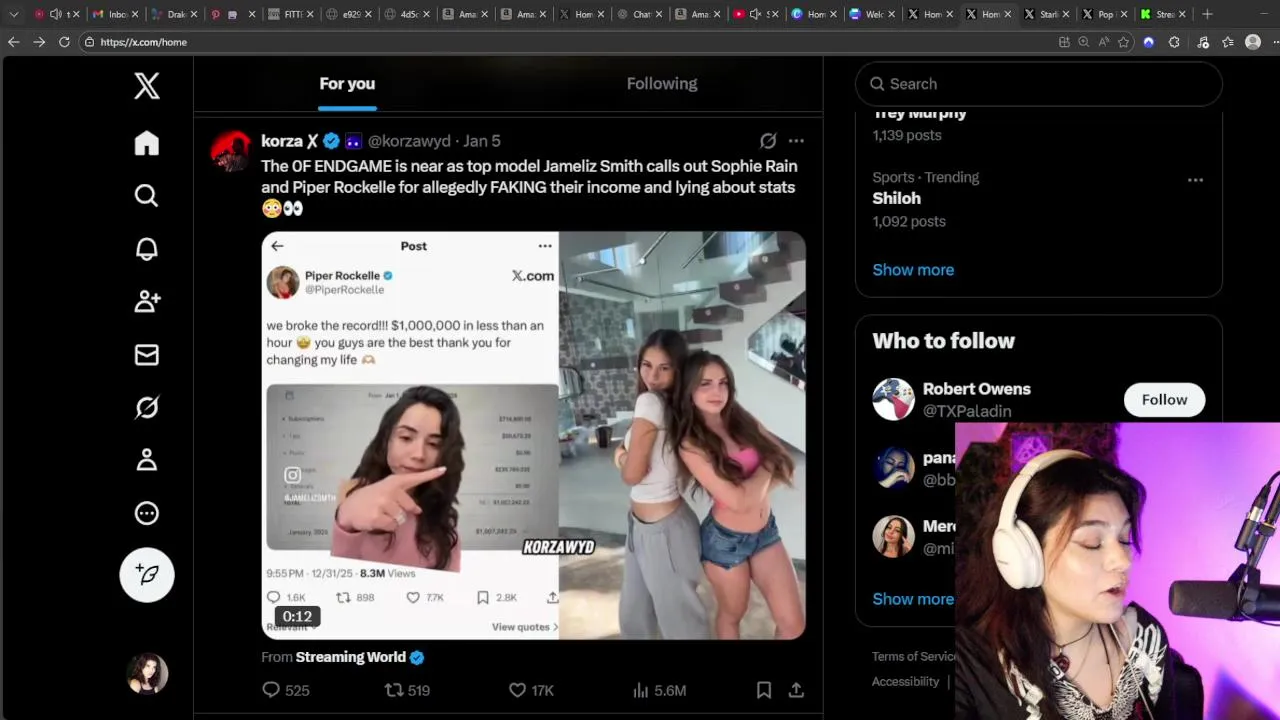Click the browser address bar URL

pyautogui.click(x=143, y=42)
